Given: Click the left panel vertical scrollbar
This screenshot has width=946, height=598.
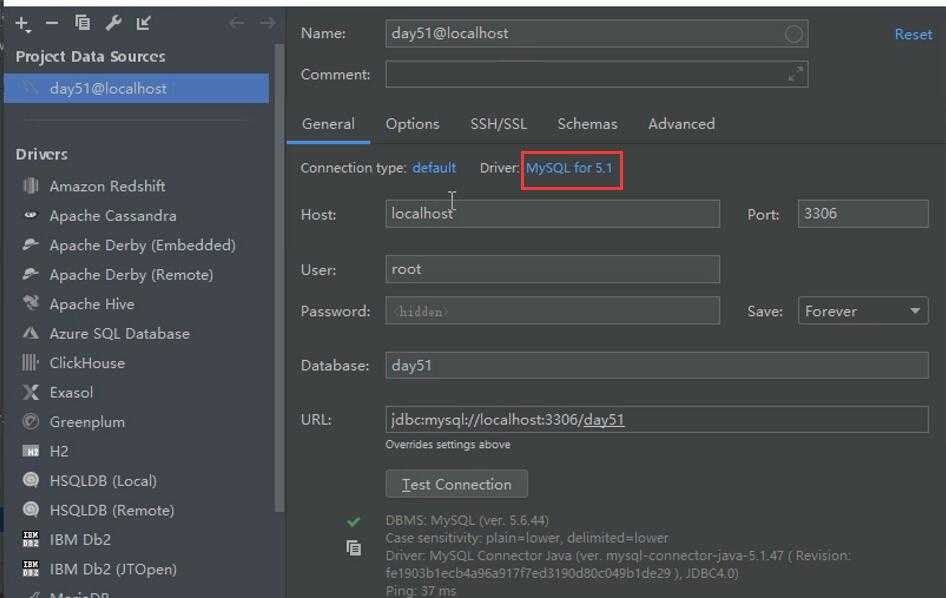Looking at the screenshot, I should [x=279, y=278].
